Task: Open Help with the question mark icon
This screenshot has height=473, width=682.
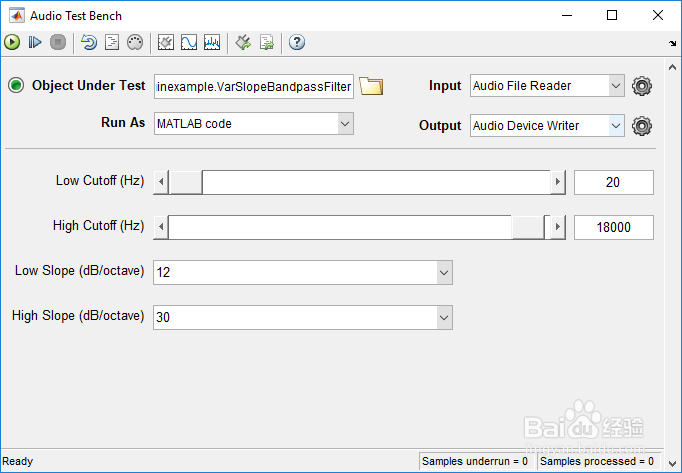Action: pos(296,42)
